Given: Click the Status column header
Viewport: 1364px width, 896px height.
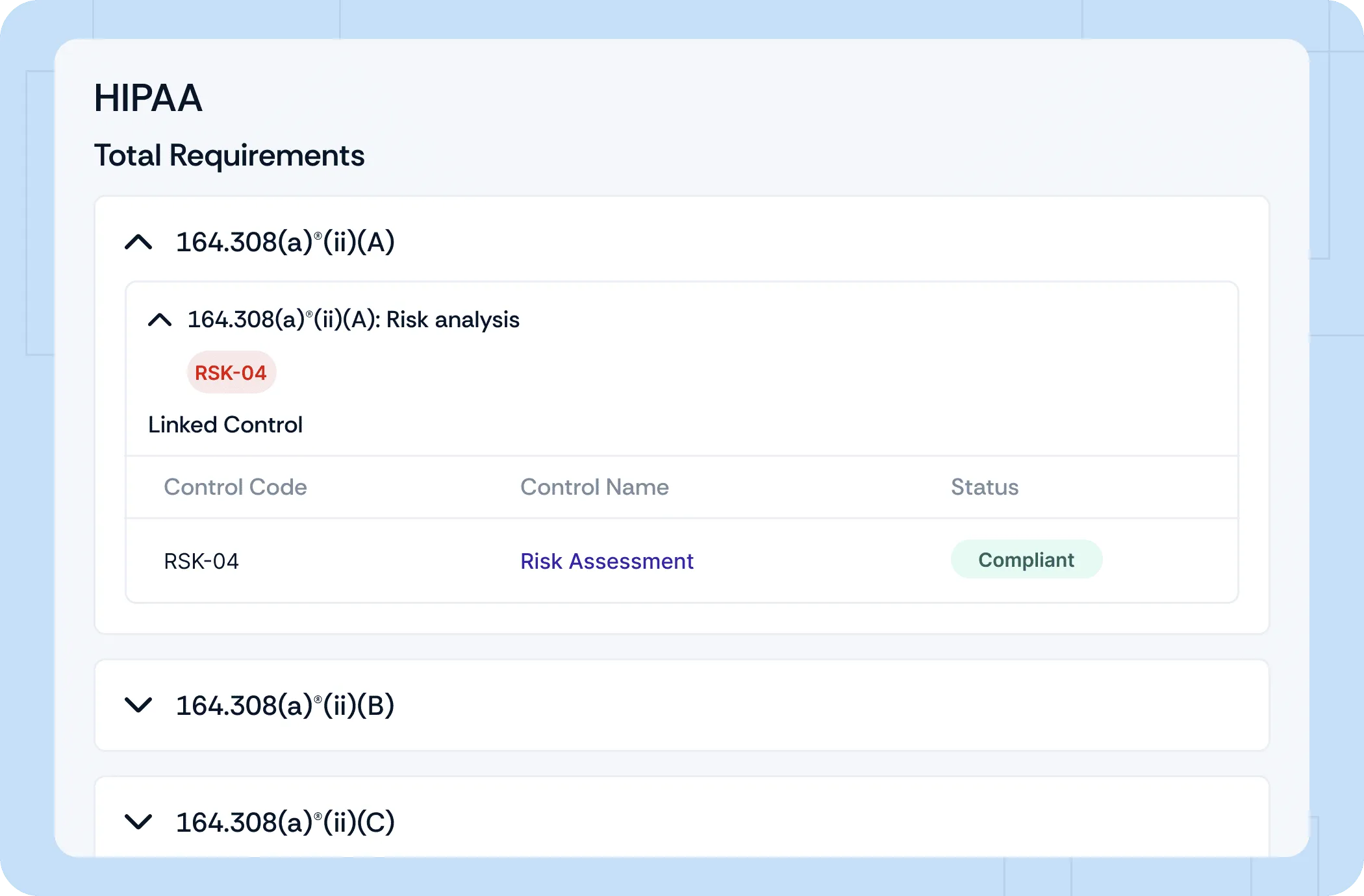Looking at the screenshot, I should pyautogui.click(x=985, y=487).
